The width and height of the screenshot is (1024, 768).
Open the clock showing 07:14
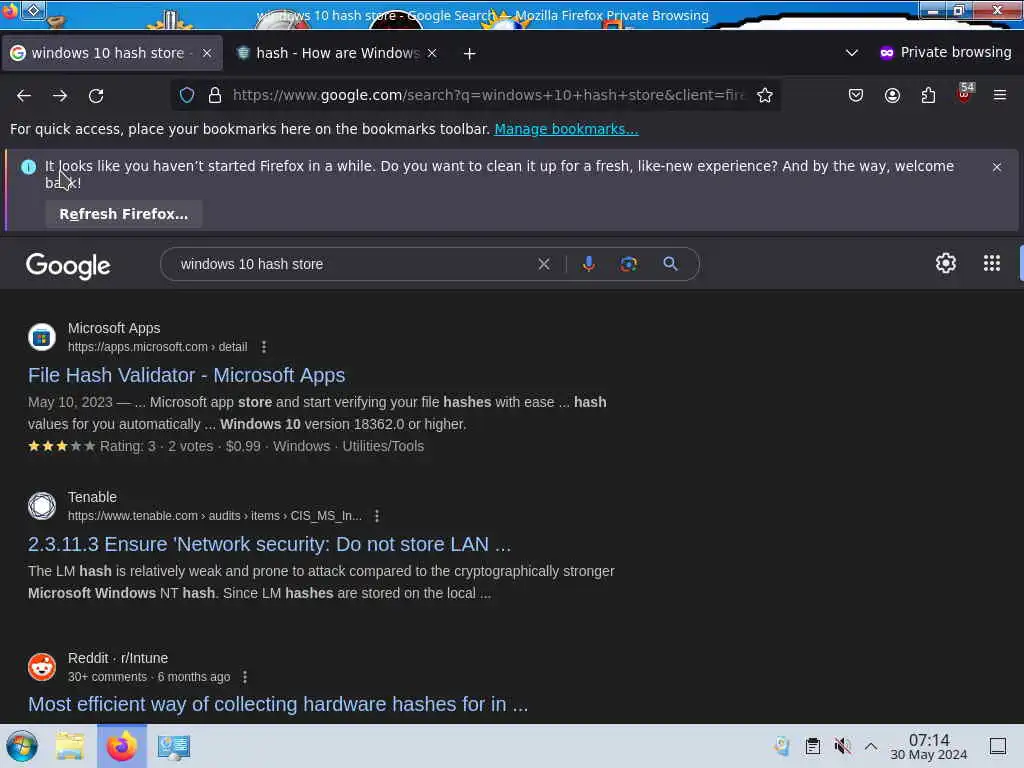pos(929,746)
